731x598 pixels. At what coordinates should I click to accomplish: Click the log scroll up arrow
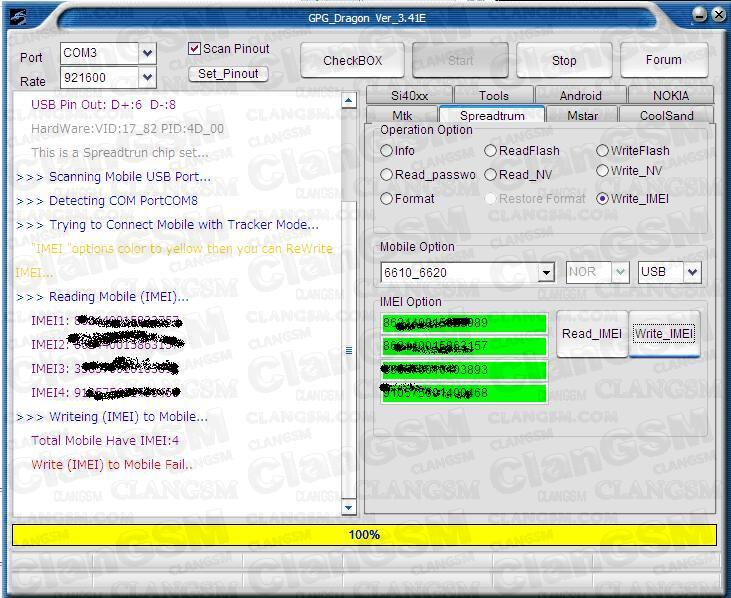(349, 100)
